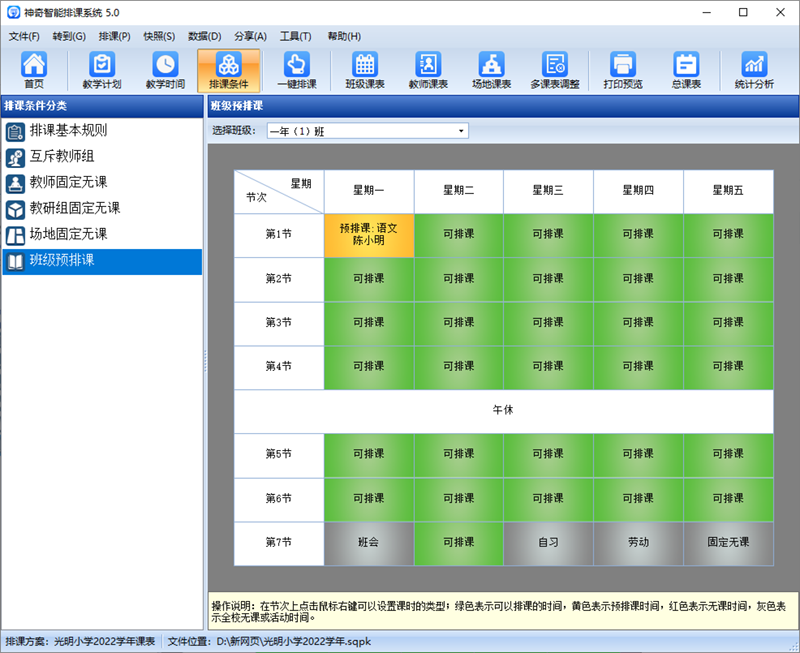Click the gray 自习 cell on 星期三
The height and width of the screenshot is (653, 800).
tap(548, 543)
